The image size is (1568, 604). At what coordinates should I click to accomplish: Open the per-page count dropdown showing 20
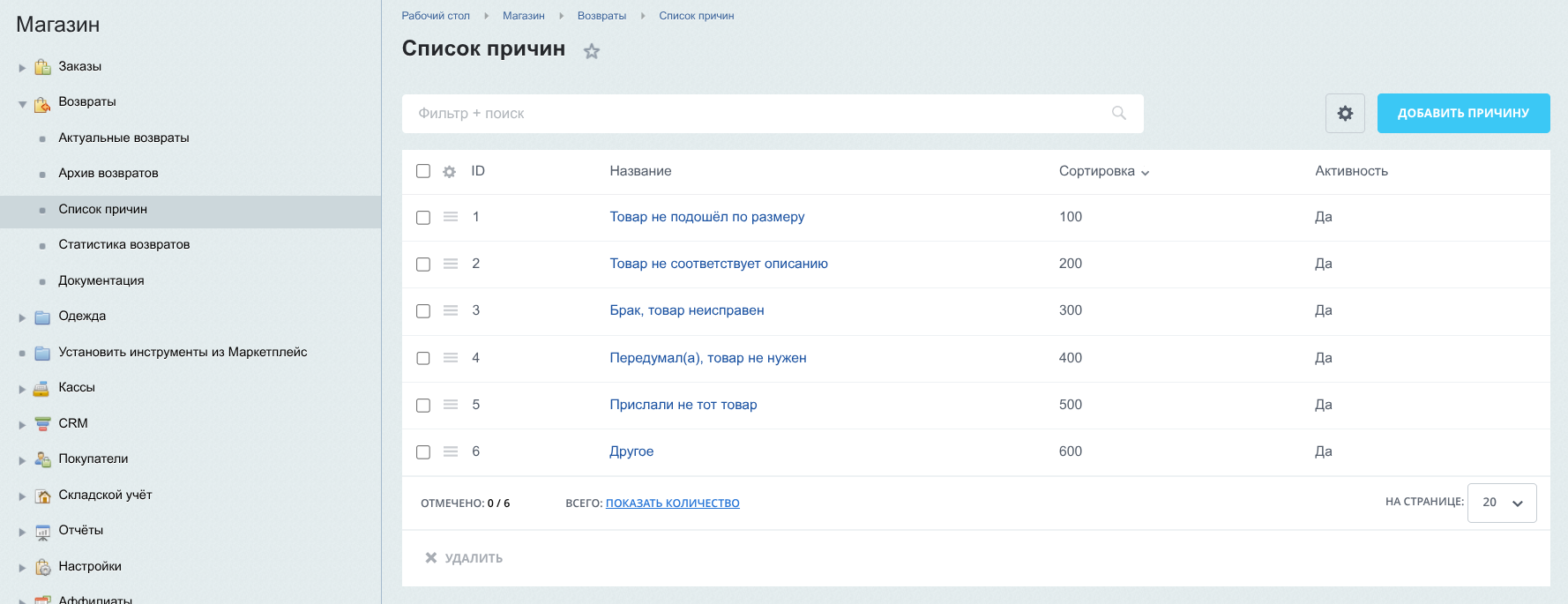[x=1502, y=503]
